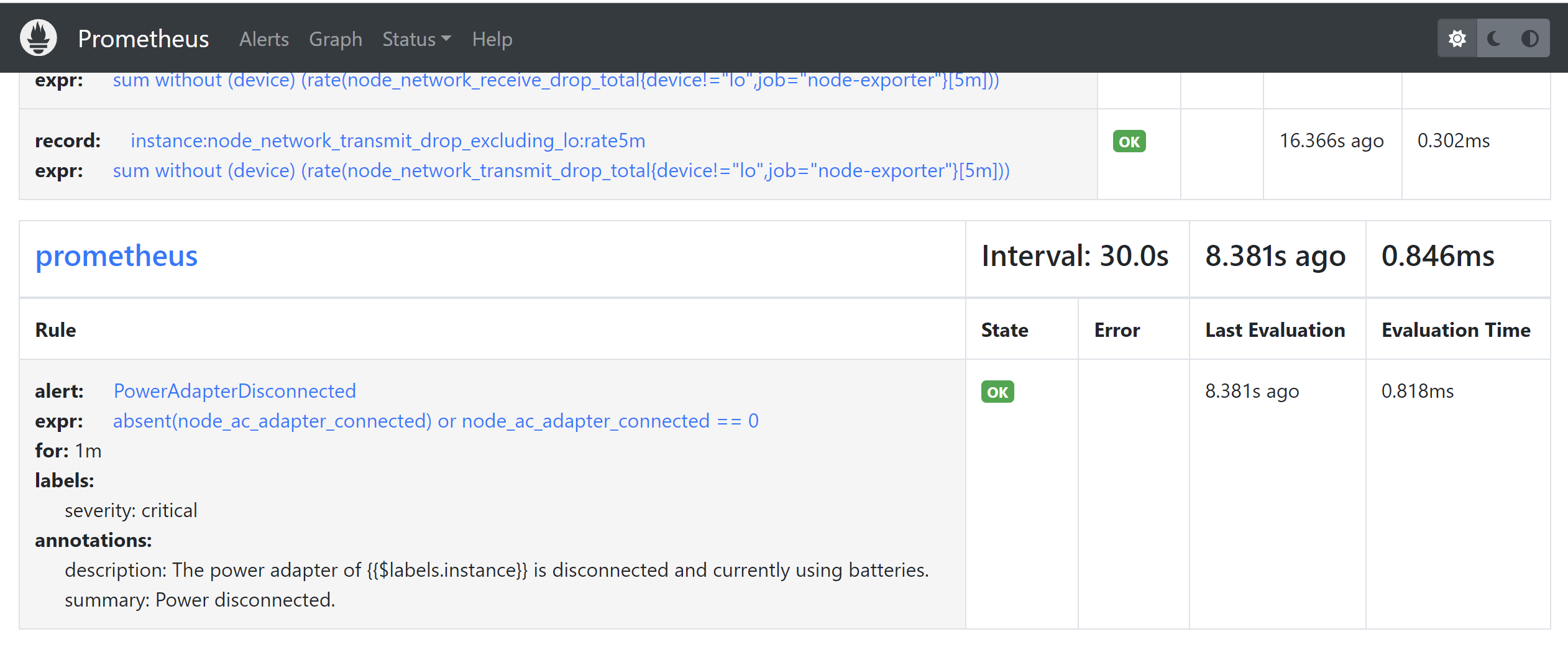Click the Prometheus brand title

143,39
